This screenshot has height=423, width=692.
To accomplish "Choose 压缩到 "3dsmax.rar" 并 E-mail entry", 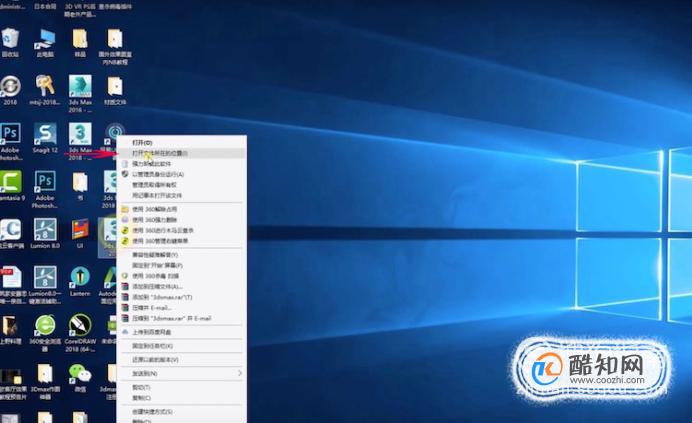I will [x=181, y=318].
